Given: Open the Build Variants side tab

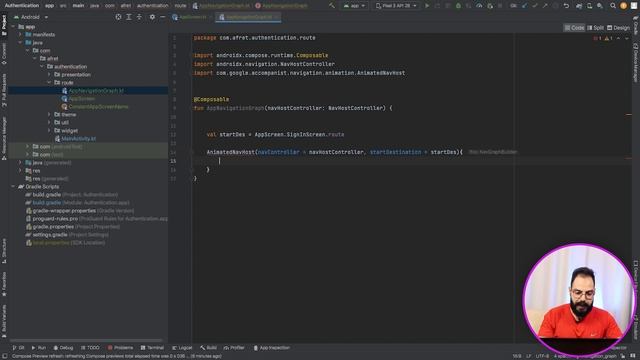Looking at the screenshot, I should [4, 320].
